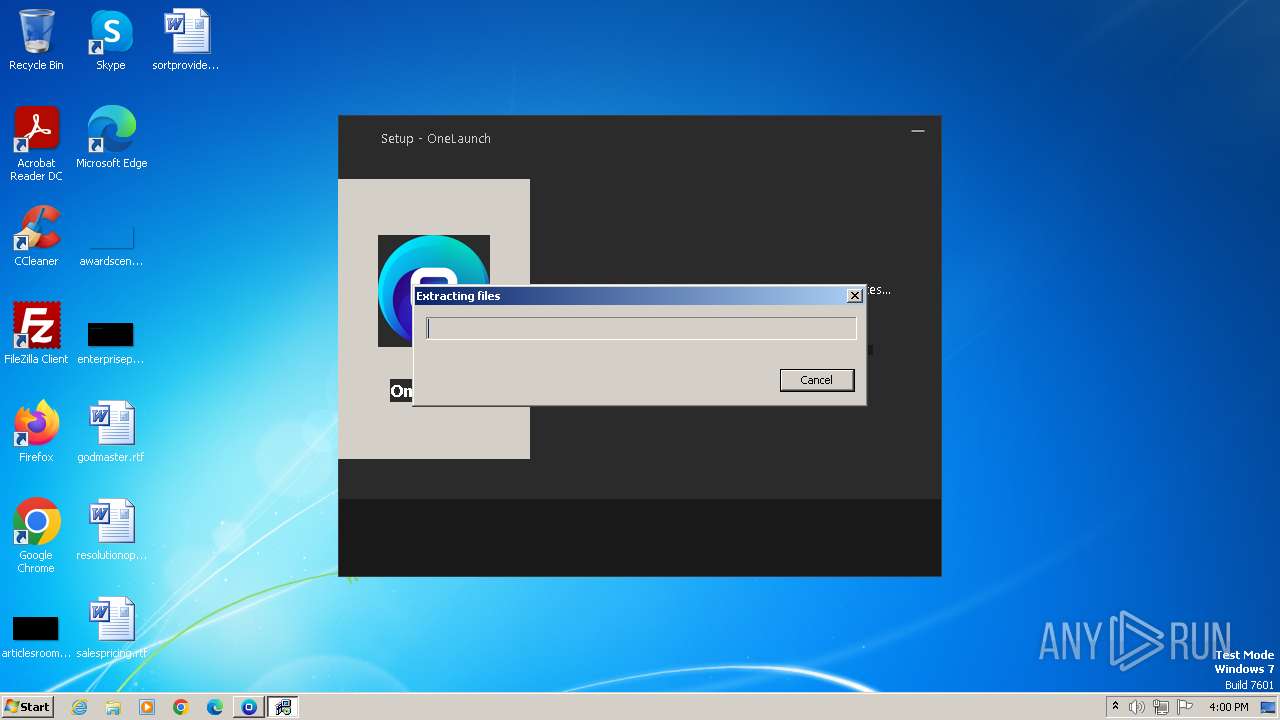This screenshot has height=720, width=1280.
Task: Select the Microsoft Edge desktop shortcut
Action: click(x=111, y=138)
